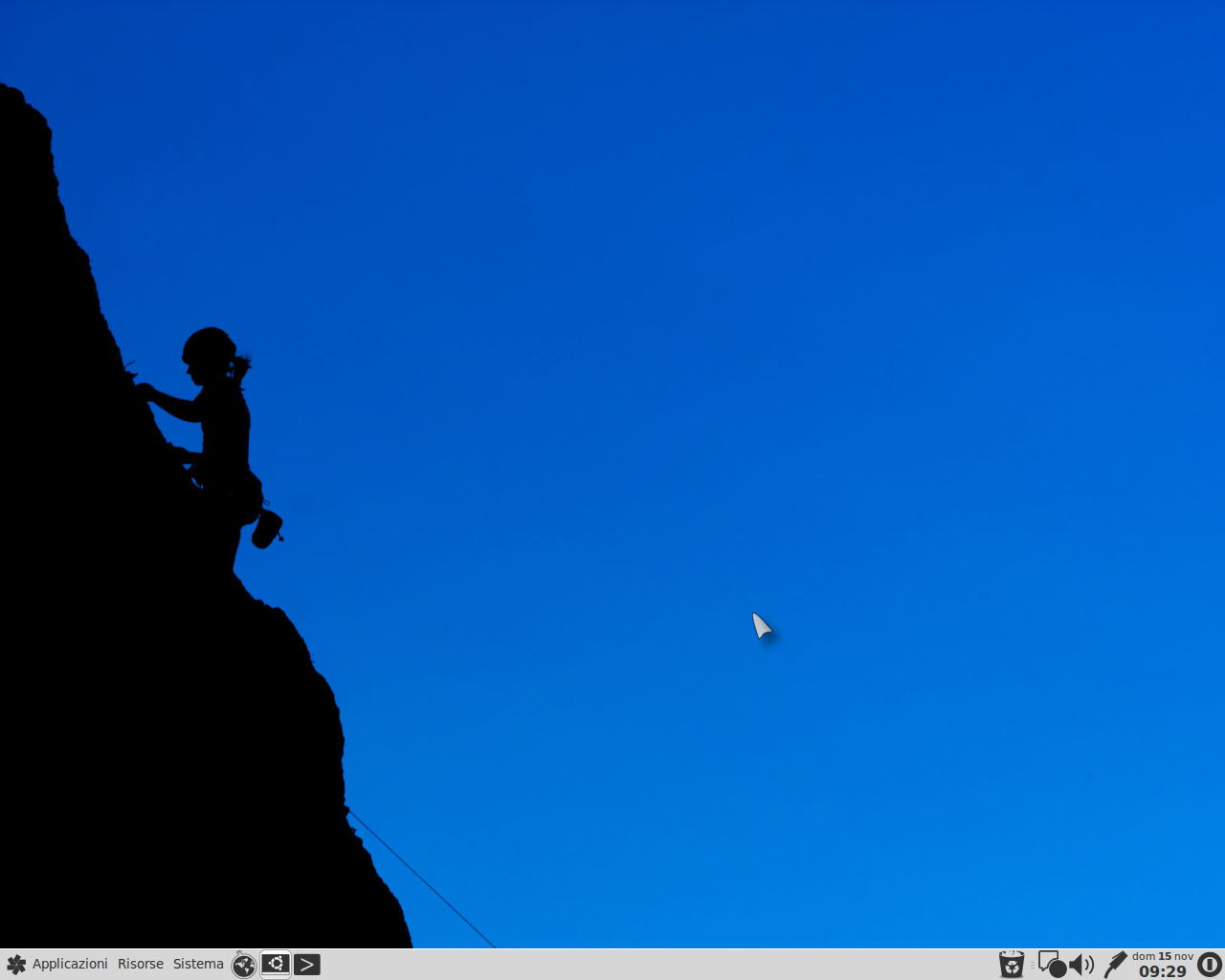Click the wired network connection icon
The width and height of the screenshot is (1225, 980).
pyautogui.click(x=1115, y=965)
